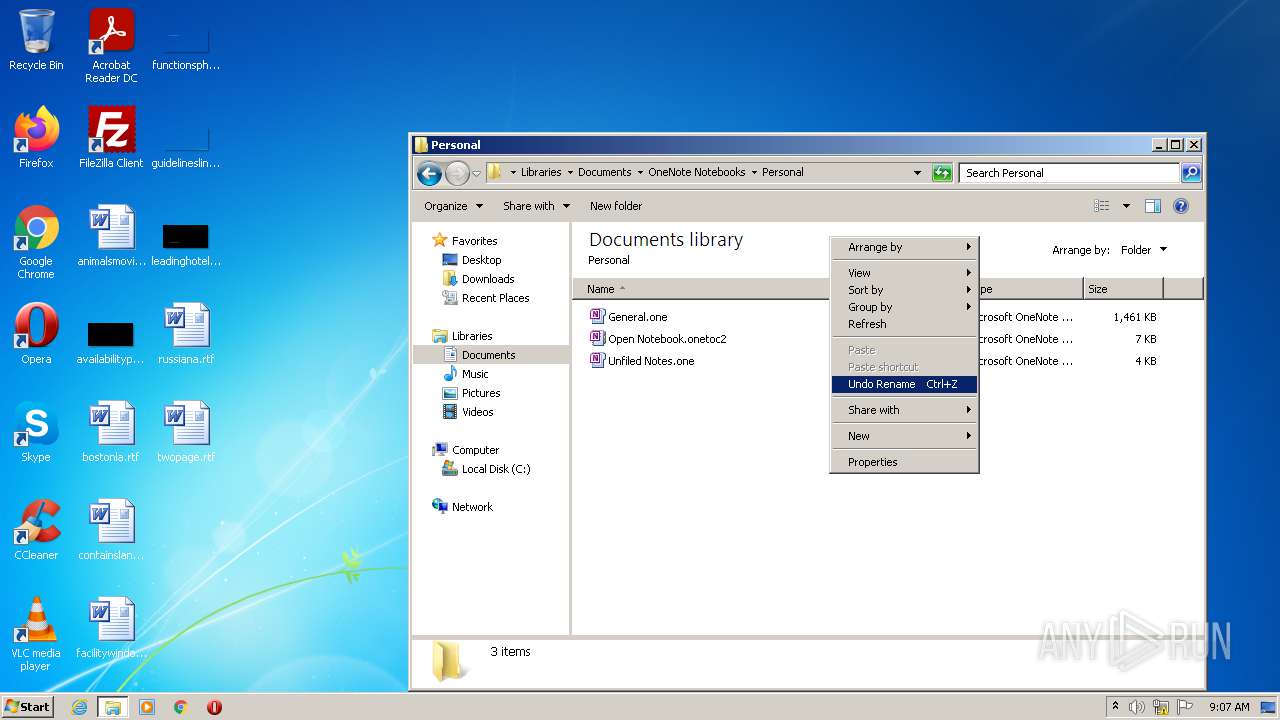Click the volume icon in system tray
The width and height of the screenshot is (1280, 720).
(x=1137, y=707)
